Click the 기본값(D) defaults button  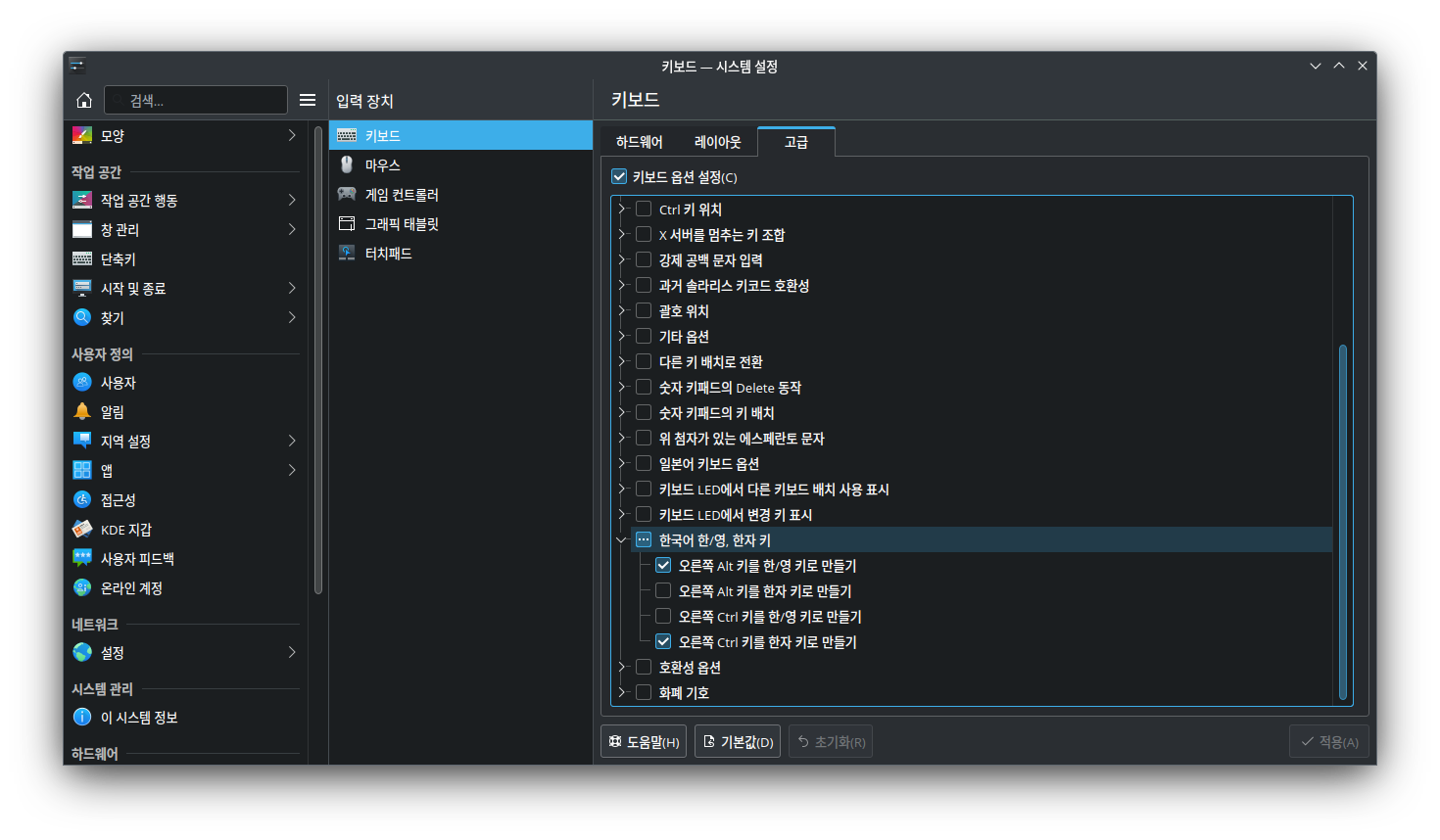(738, 741)
